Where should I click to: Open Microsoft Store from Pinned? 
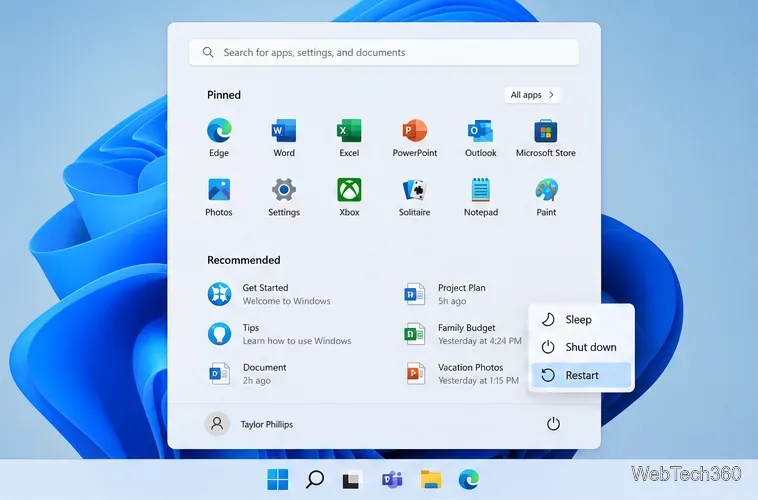point(546,137)
